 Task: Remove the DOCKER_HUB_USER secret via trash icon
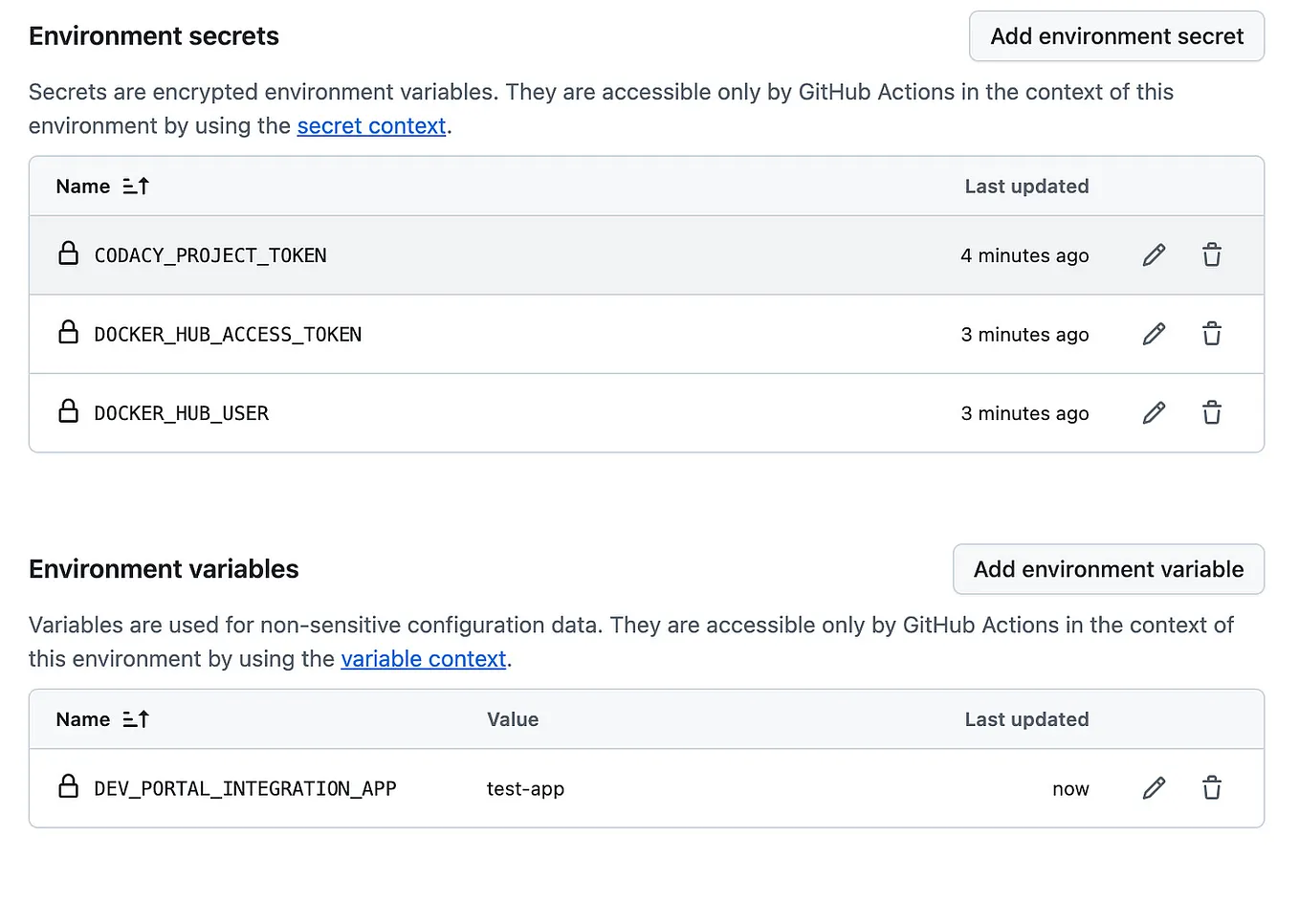tap(1211, 412)
